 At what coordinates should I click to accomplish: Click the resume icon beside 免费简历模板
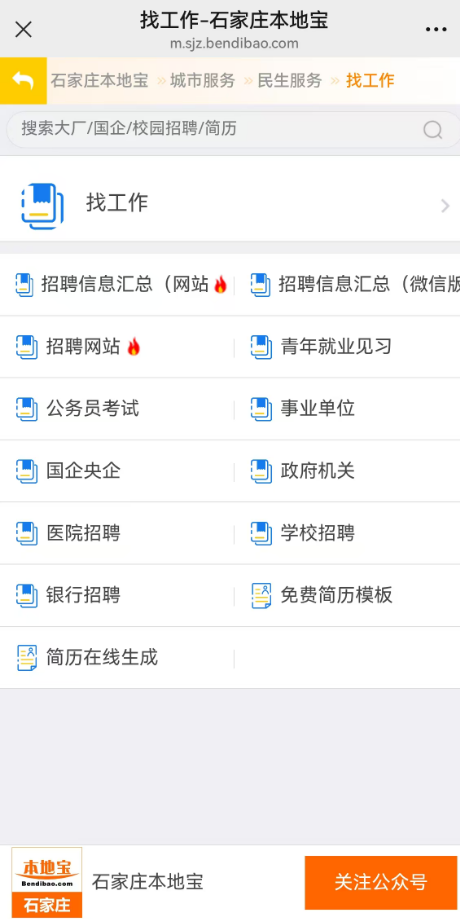tap(261, 595)
